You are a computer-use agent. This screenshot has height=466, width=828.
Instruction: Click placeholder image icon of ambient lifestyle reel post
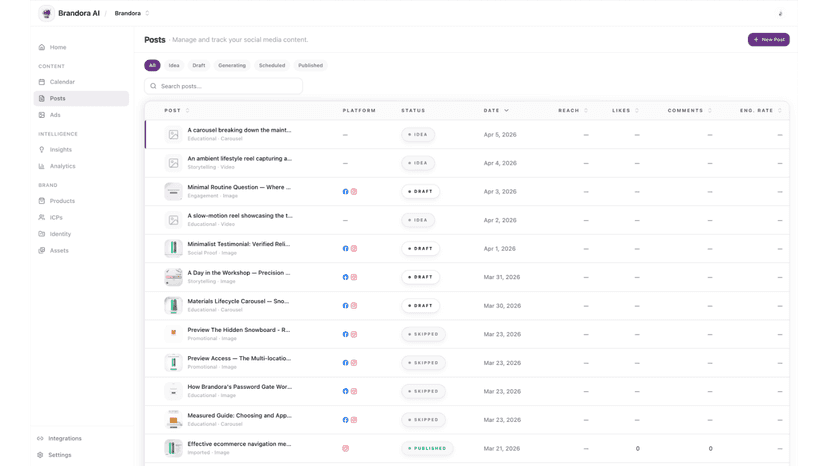(x=173, y=163)
